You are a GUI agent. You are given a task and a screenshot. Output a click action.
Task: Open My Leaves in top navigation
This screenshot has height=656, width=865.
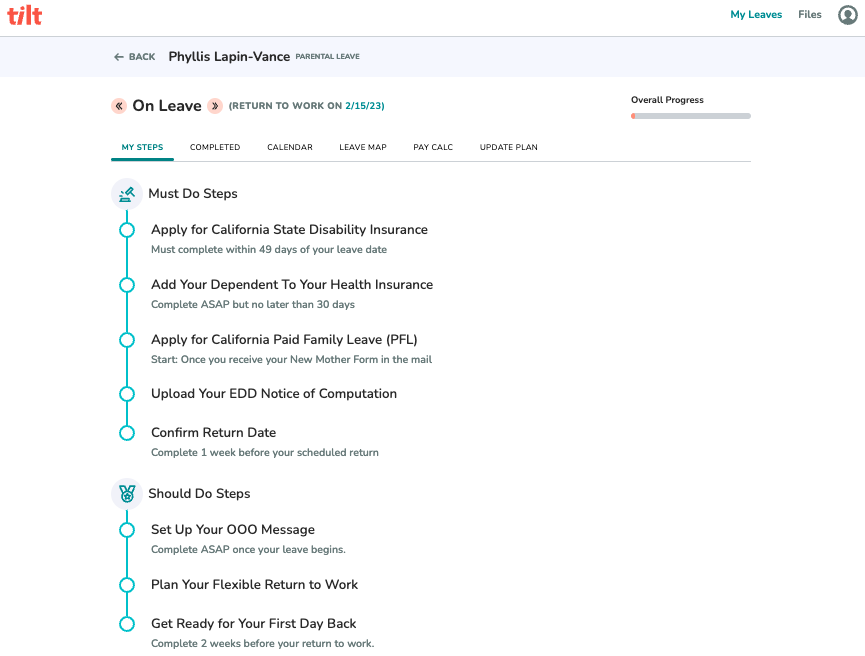(x=756, y=15)
